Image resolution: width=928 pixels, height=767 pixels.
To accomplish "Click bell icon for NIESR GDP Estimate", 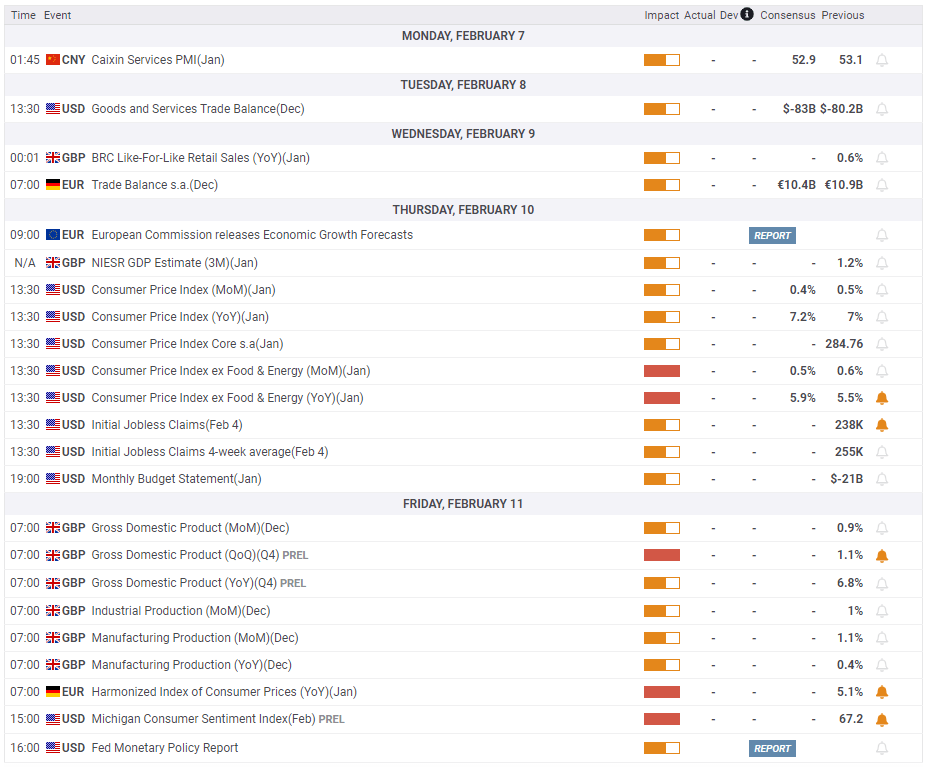I will click(882, 263).
